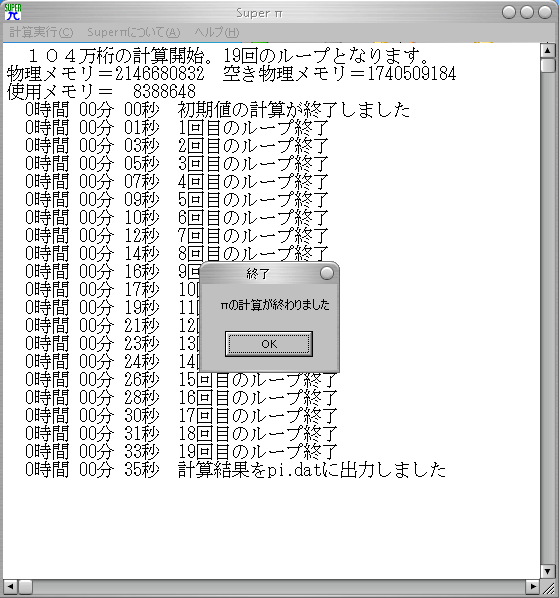The image size is (559, 598).
Task: Click the timestamp '00分 17秒'
Action: (x=119, y=289)
